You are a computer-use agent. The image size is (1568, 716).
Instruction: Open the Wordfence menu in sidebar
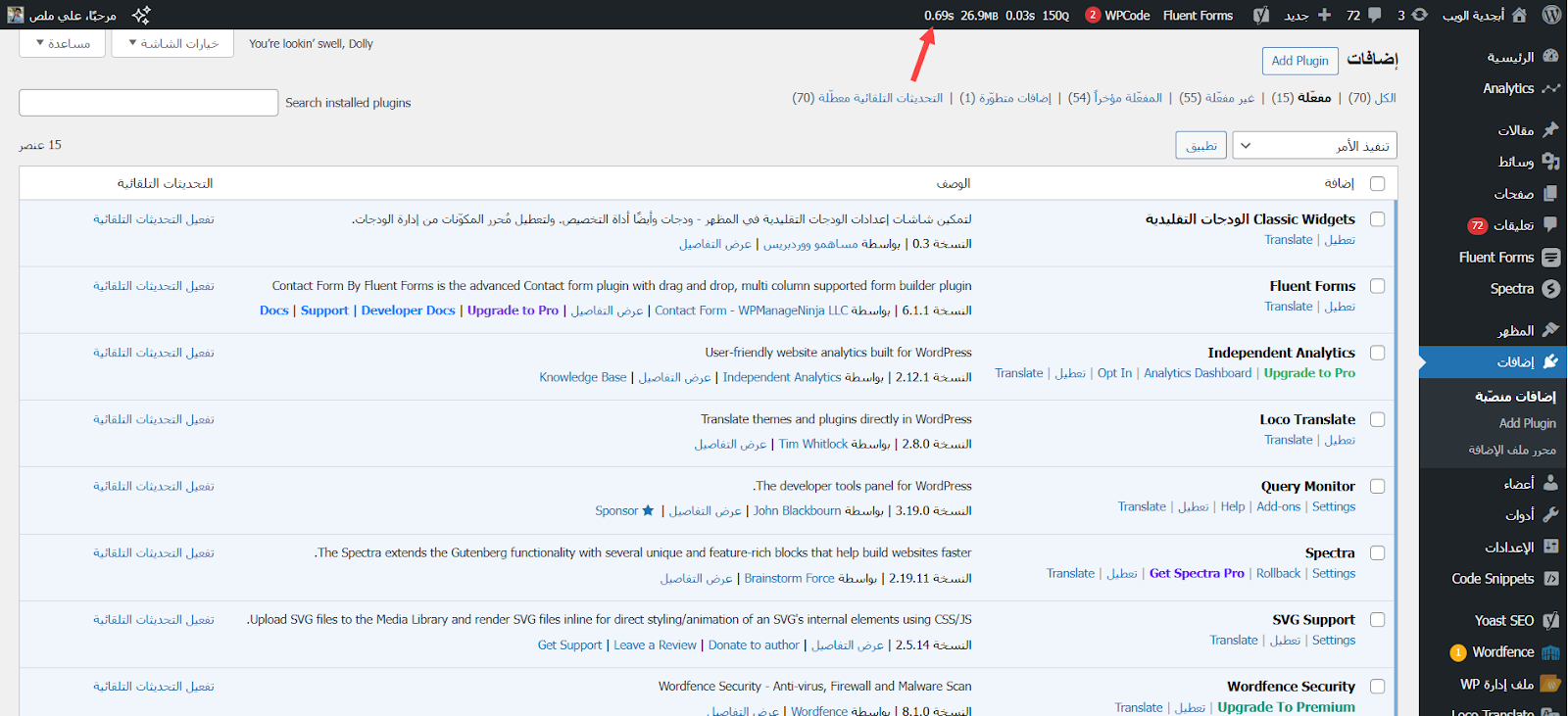click(x=1503, y=652)
